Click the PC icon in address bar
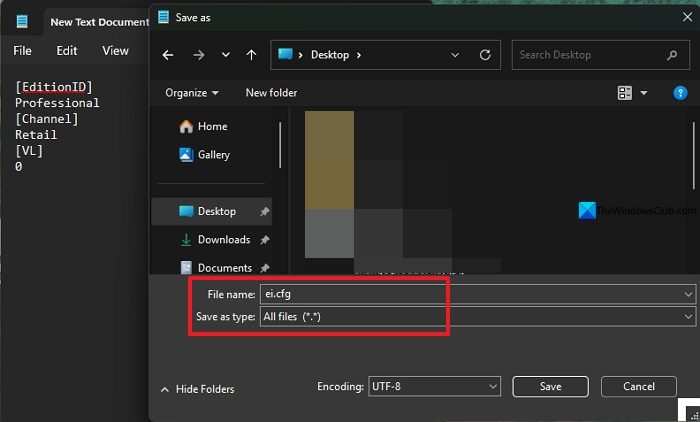This screenshot has height=422, width=700. tap(285, 54)
